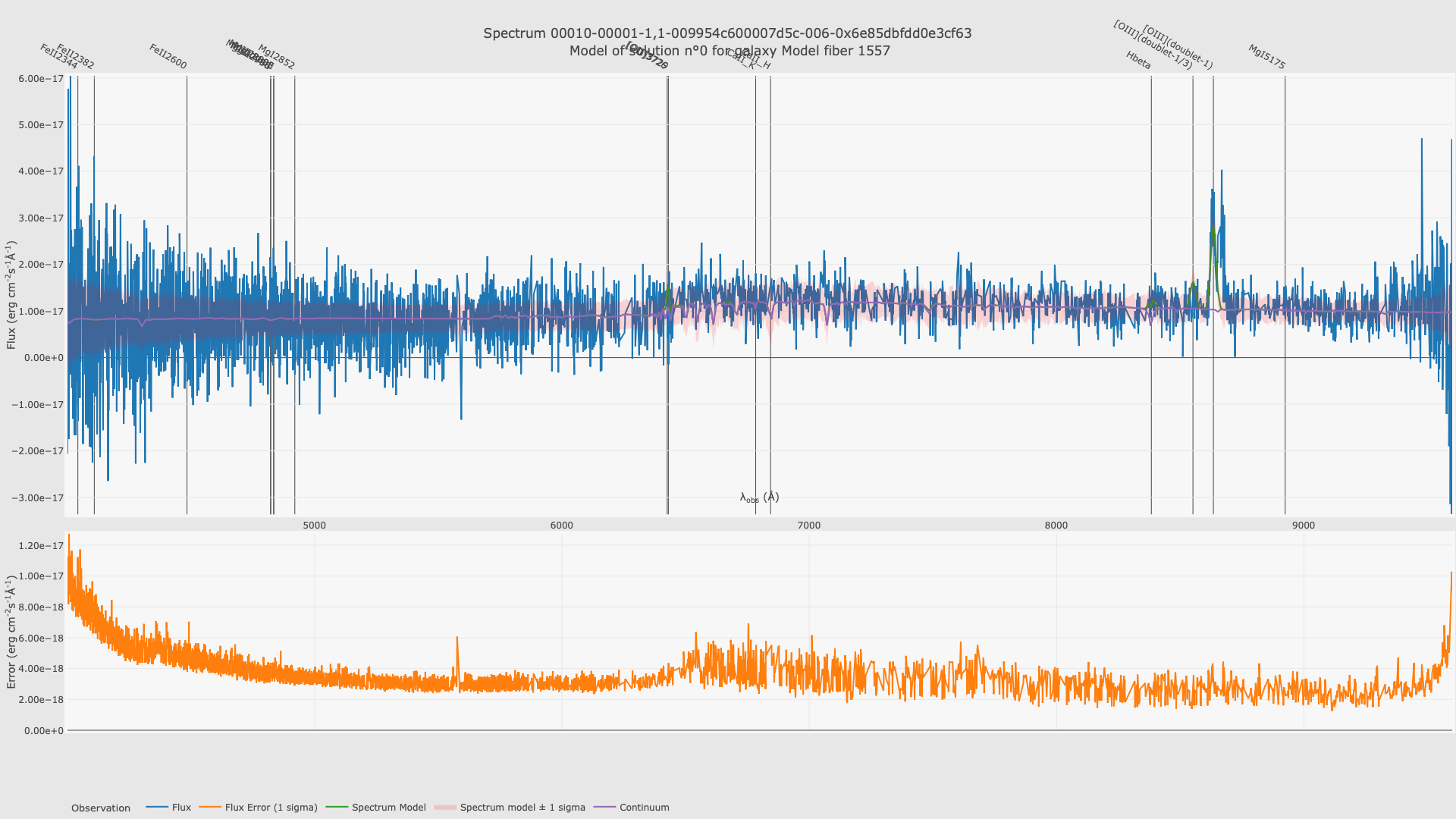Select the Hbeta line label
Screen dimensions: 1456x819
click(x=1138, y=61)
